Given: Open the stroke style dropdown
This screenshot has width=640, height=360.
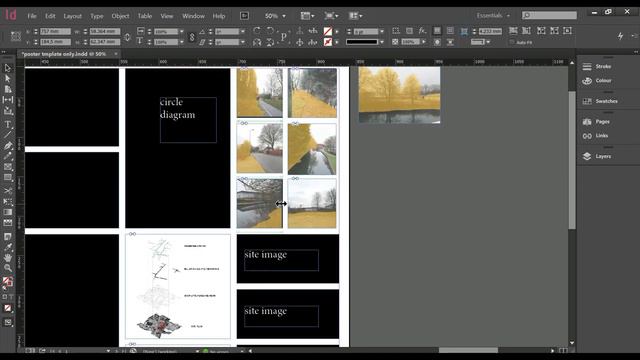Looking at the screenshot, I should tap(382, 42).
